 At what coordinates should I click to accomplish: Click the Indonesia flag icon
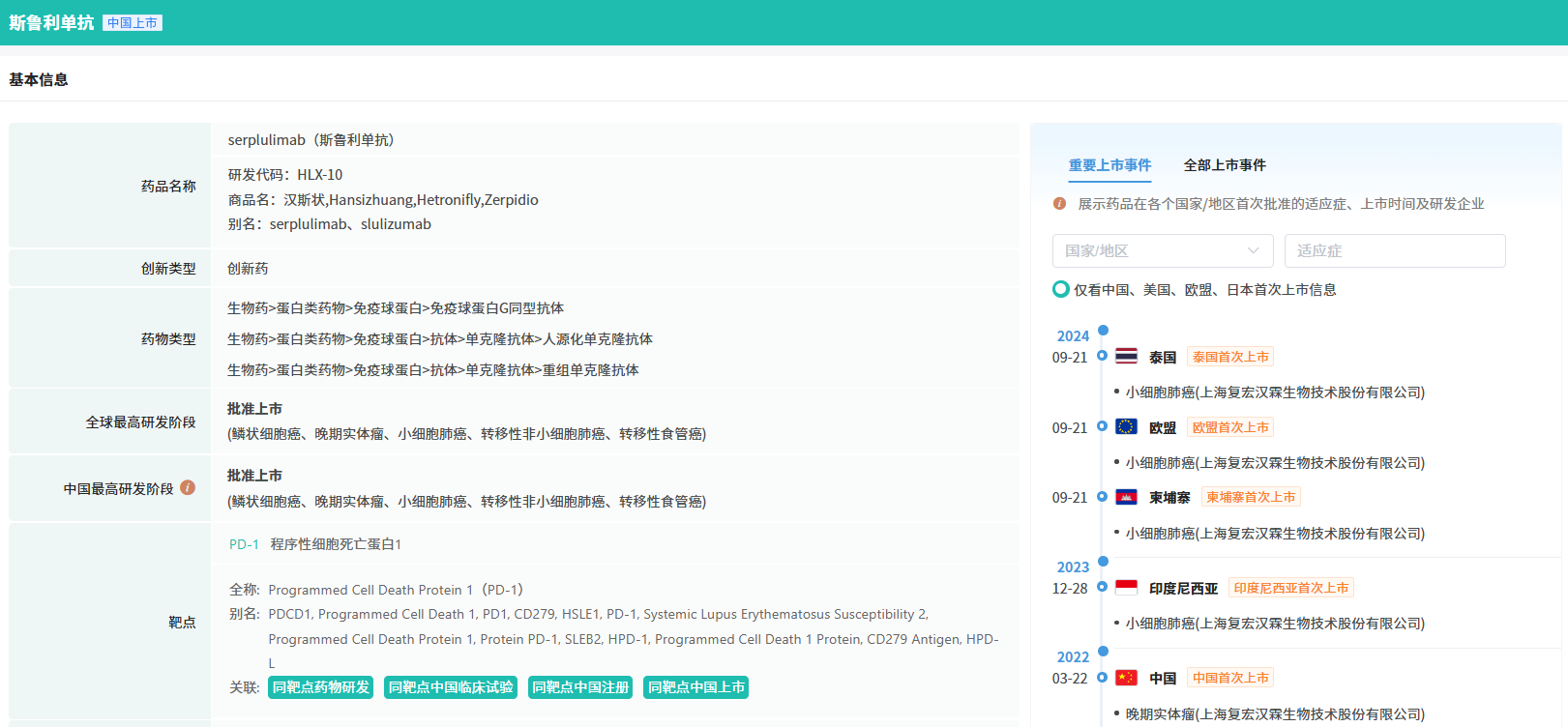(1126, 588)
